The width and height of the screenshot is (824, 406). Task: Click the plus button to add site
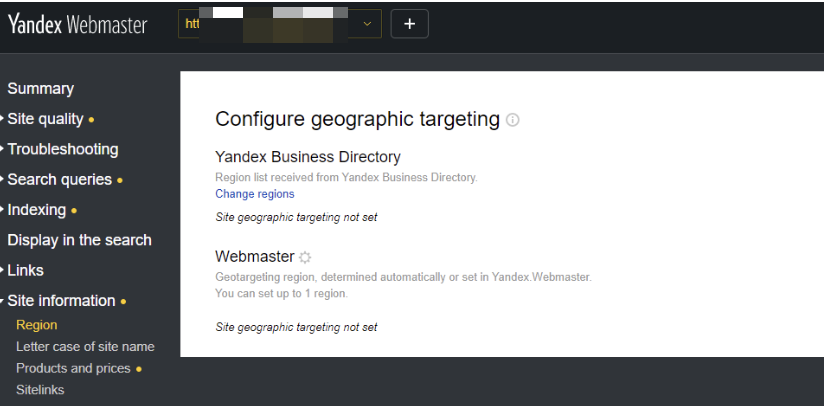pyautogui.click(x=409, y=24)
